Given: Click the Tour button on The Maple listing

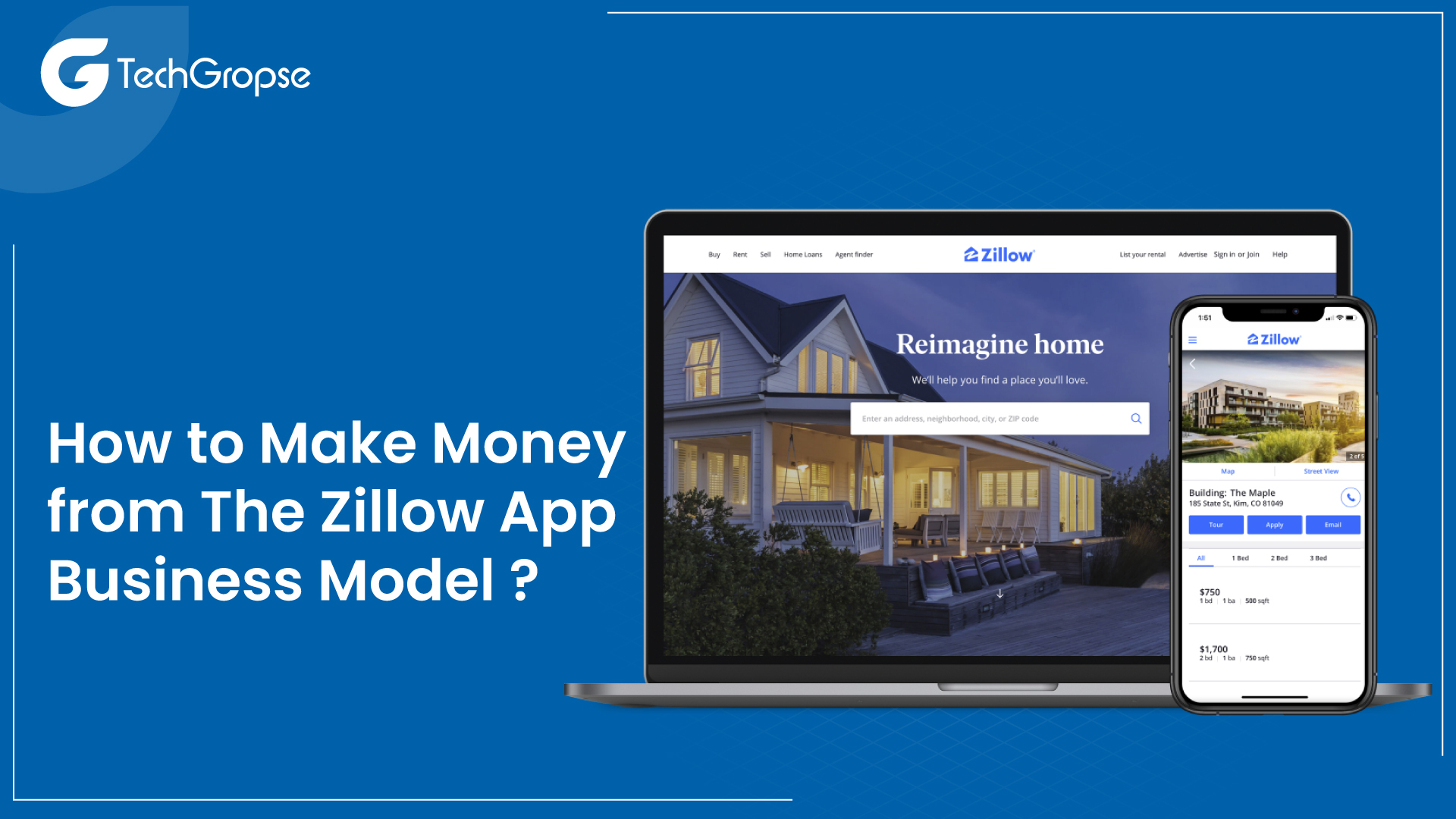Looking at the screenshot, I should [1216, 525].
